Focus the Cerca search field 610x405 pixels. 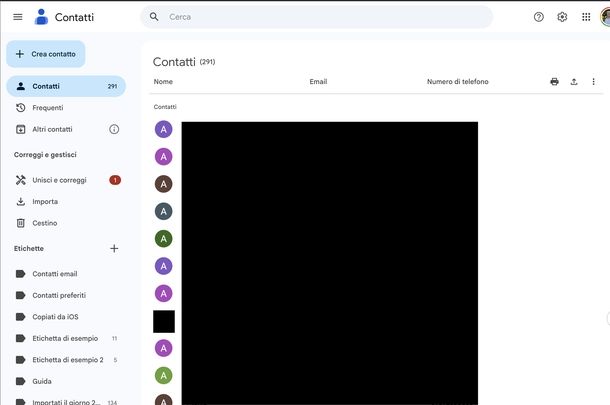(x=316, y=17)
